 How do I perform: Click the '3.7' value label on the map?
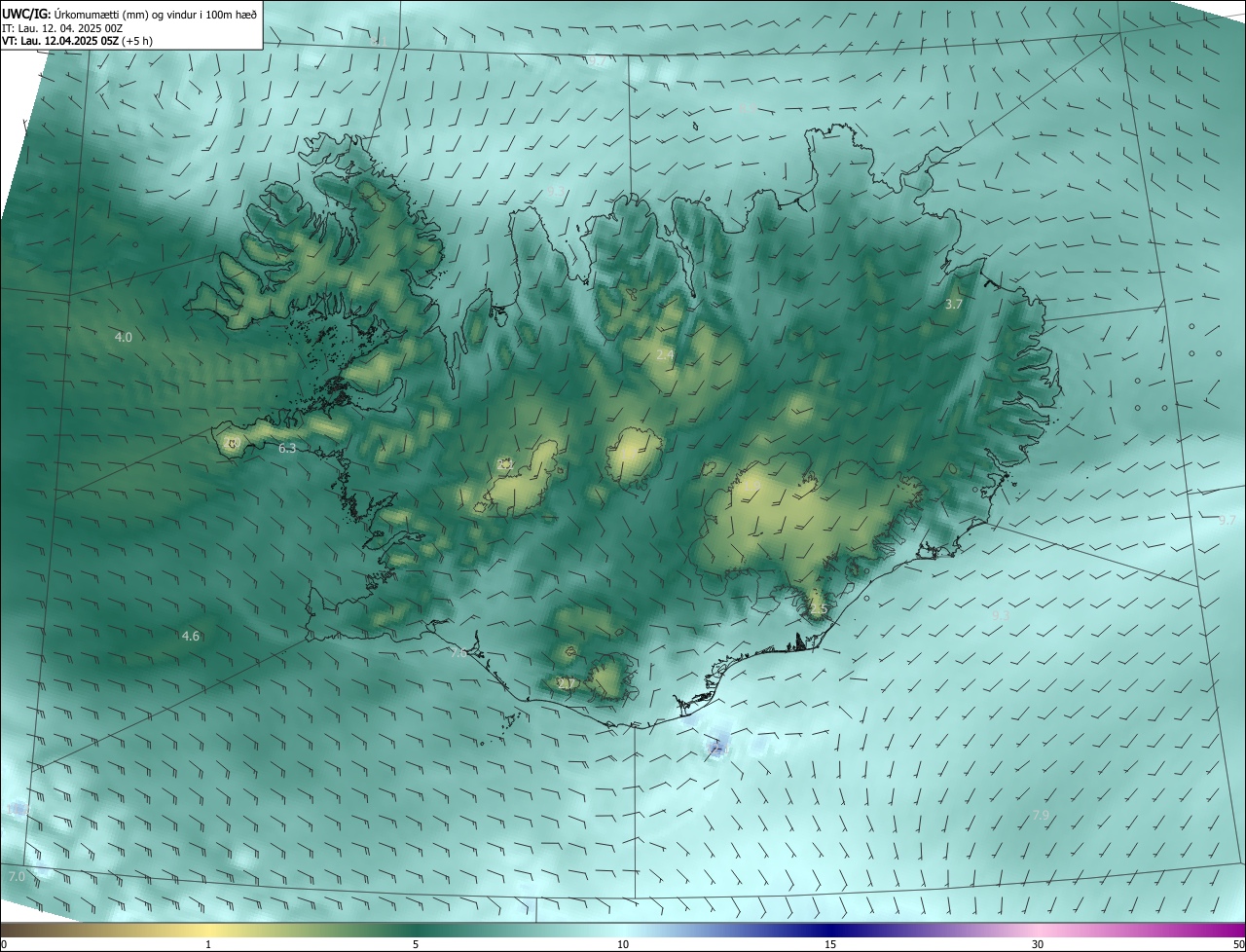click(954, 304)
